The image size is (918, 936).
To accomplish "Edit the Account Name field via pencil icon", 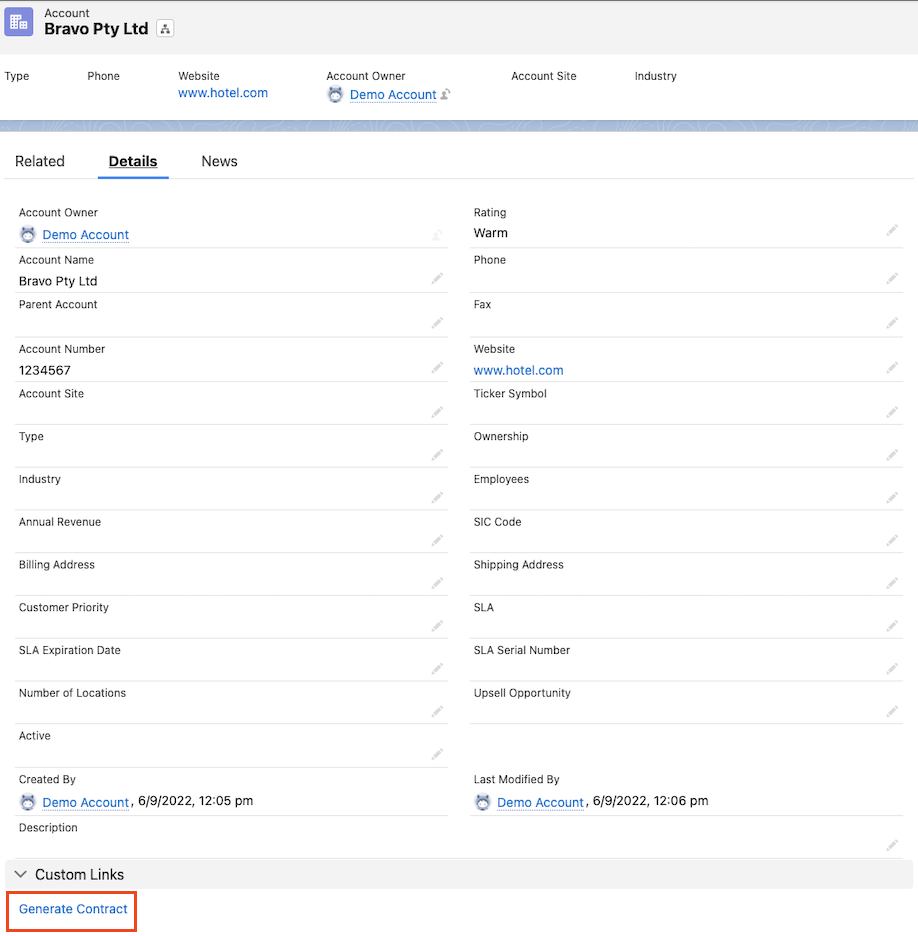I will click(437, 279).
